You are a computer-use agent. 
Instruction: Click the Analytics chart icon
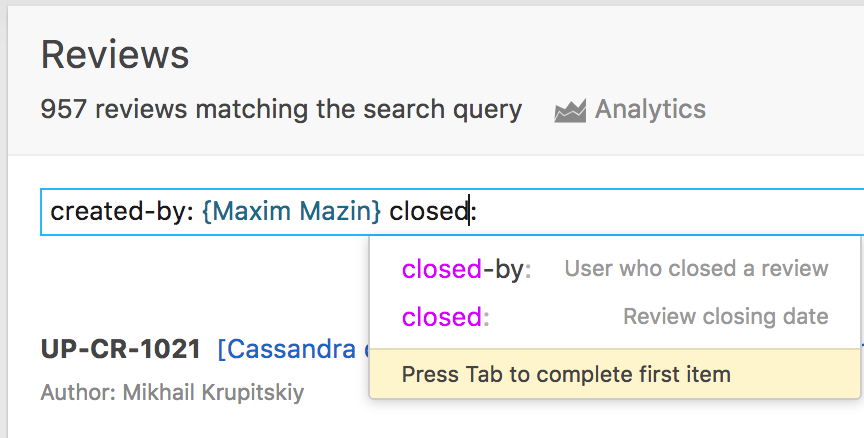pyautogui.click(x=570, y=111)
